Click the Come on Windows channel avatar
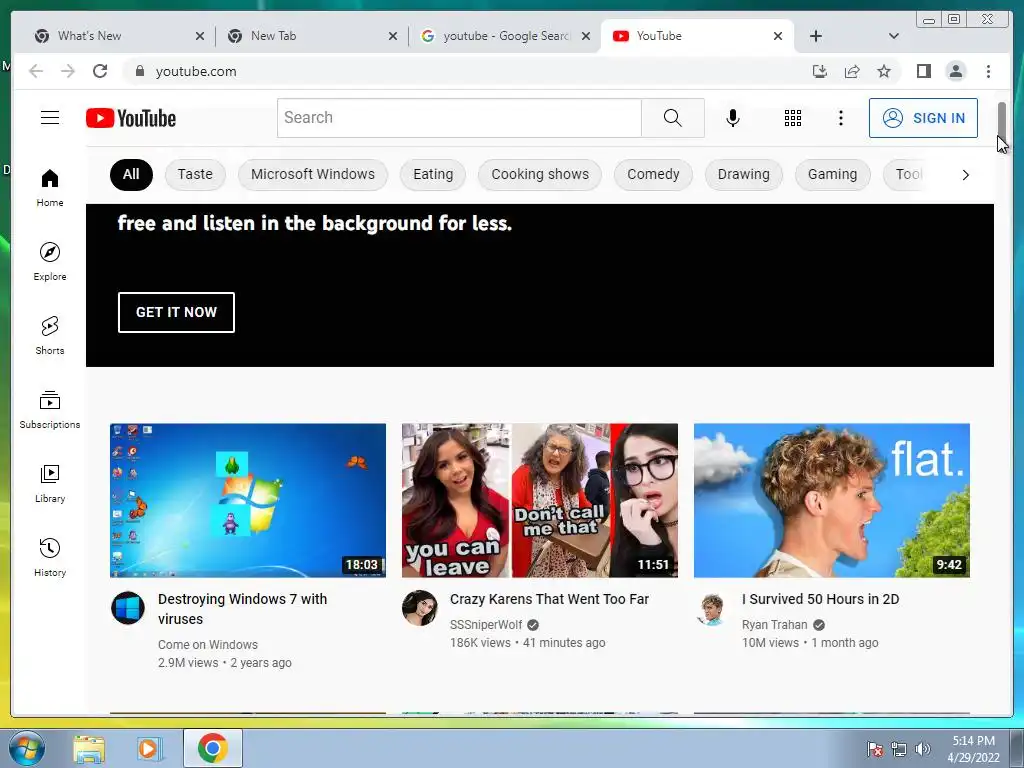Image resolution: width=1024 pixels, height=768 pixels. tap(127, 608)
